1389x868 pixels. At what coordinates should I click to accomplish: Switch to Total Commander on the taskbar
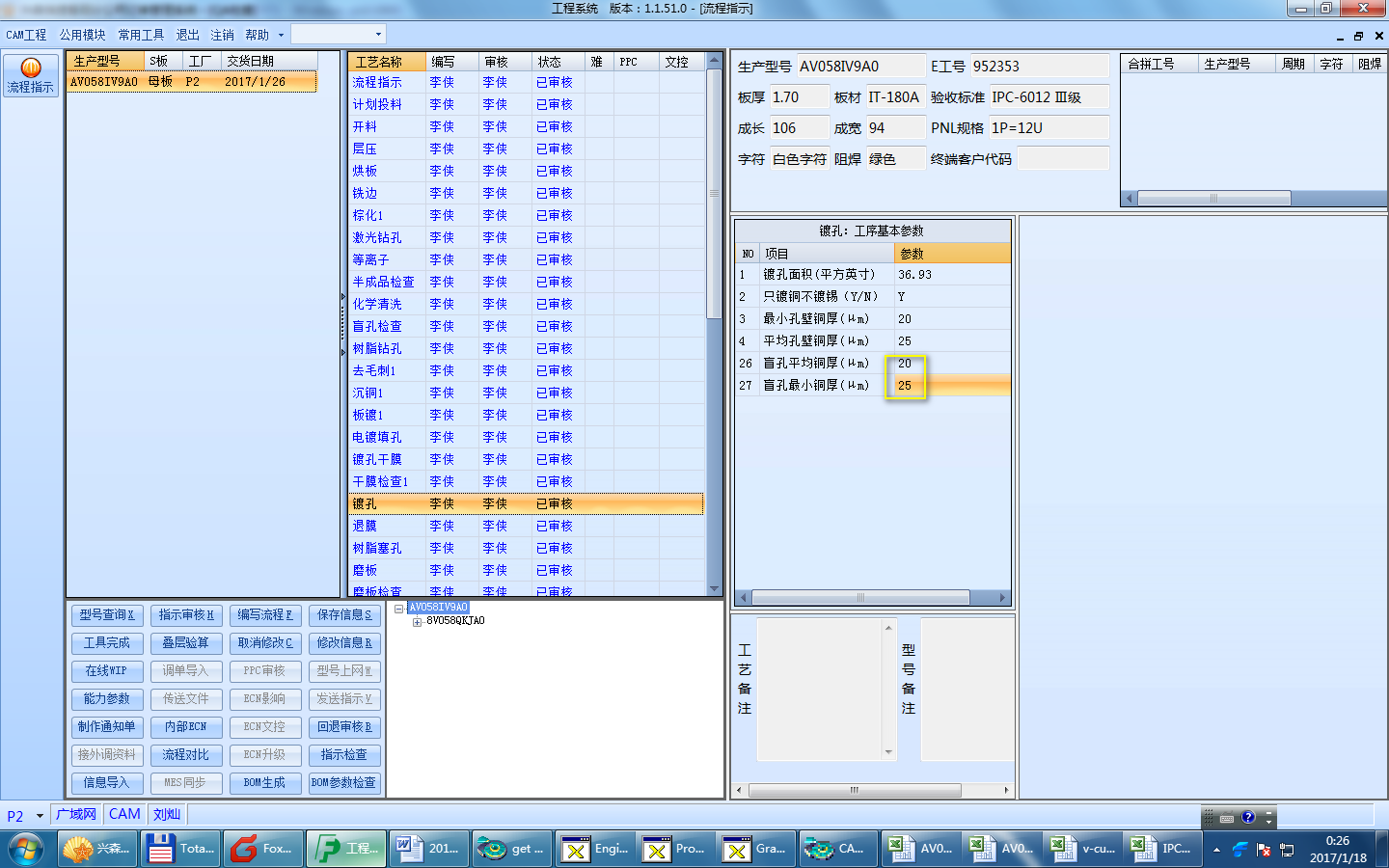pyautogui.click(x=181, y=849)
